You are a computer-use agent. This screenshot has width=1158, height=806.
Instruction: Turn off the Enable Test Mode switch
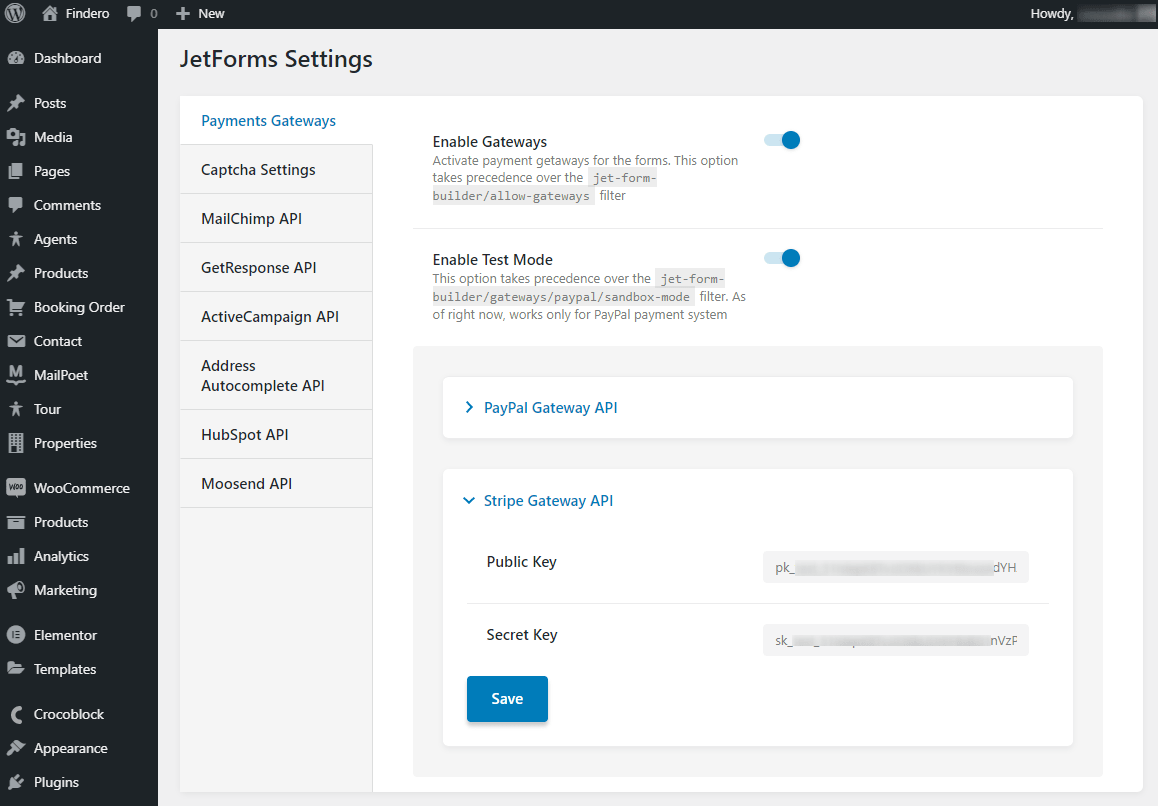pyautogui.click(x=782, y=258)
